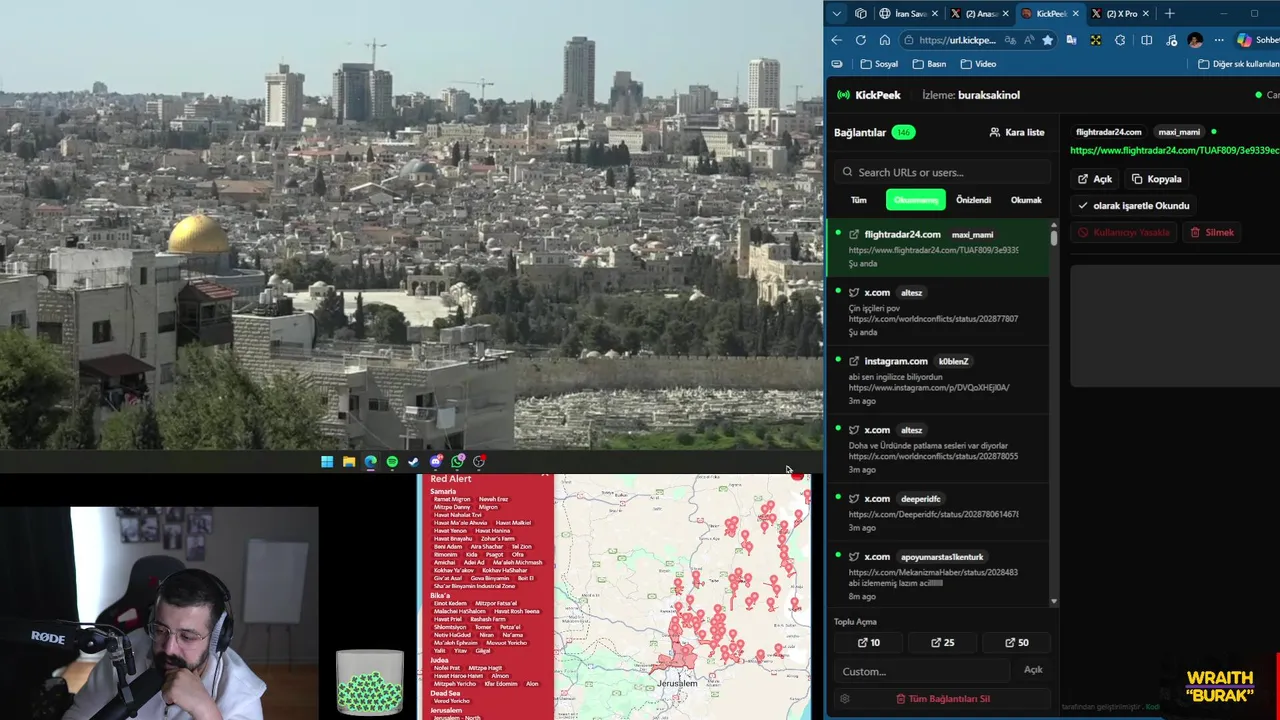
Task: Click Twitter icon on Doha ve Ürdünde entry
Action: pos(854,430)
